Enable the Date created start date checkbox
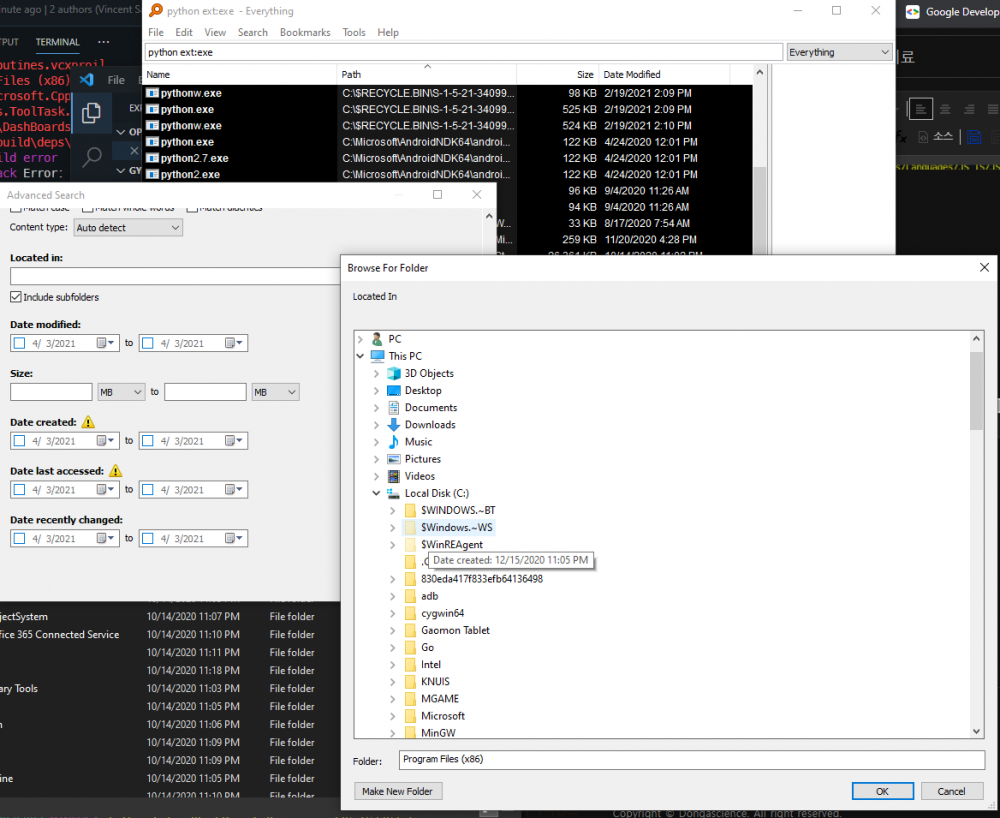1000x818 pixels. tap(20, 441)
